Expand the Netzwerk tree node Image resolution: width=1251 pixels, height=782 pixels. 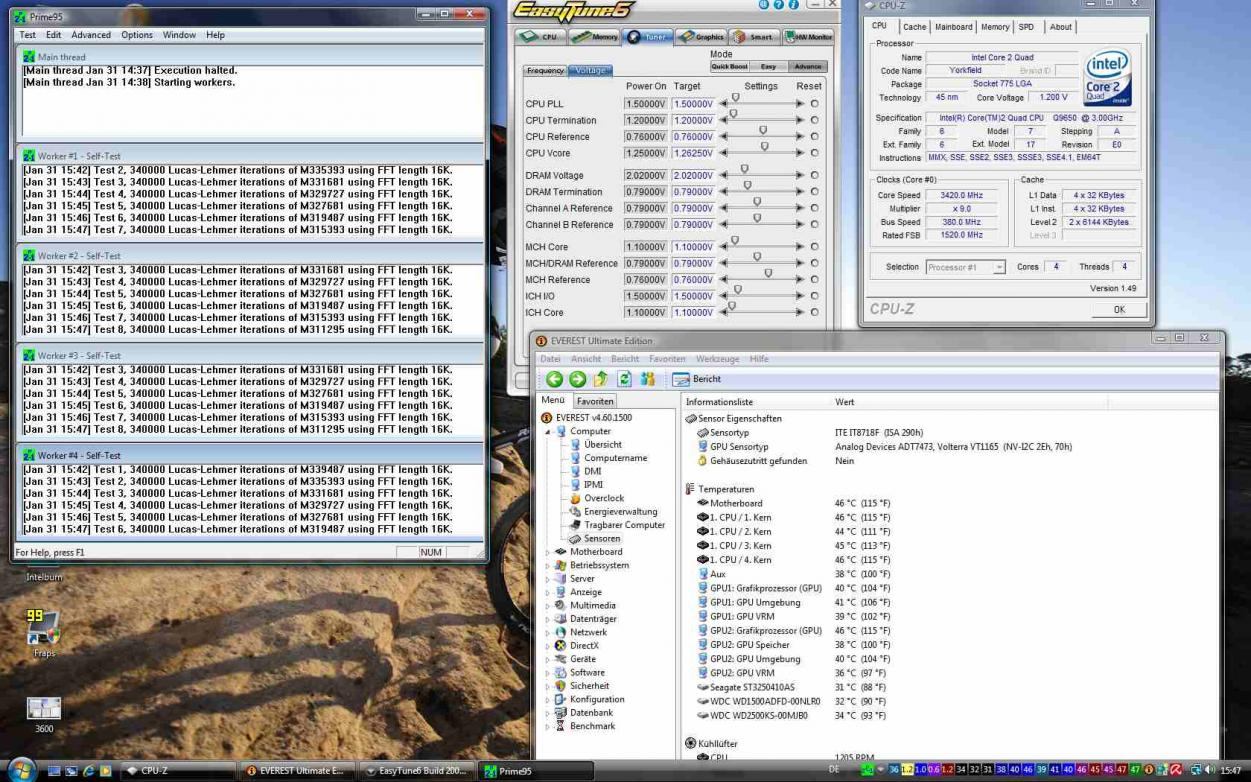pyautogui.click(x=548, y=632)
